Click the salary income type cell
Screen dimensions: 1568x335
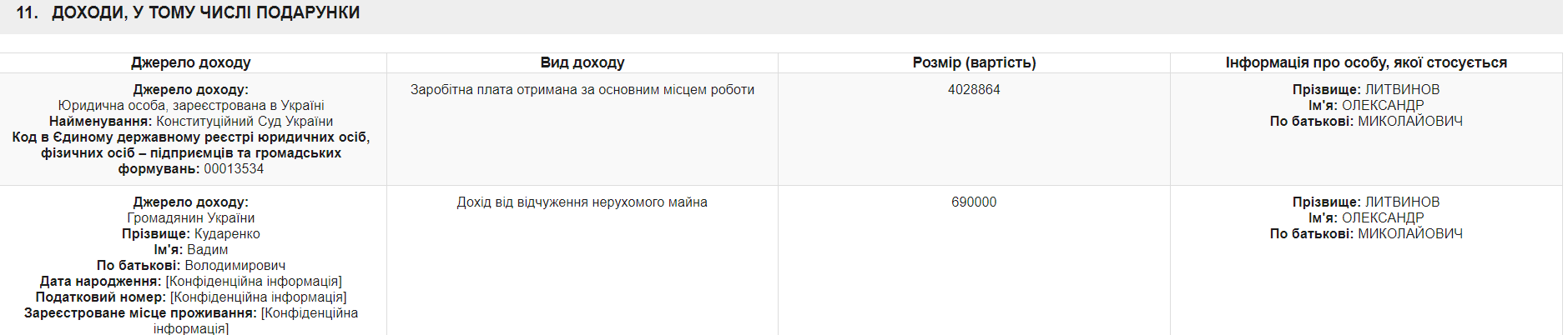(582, 90)
